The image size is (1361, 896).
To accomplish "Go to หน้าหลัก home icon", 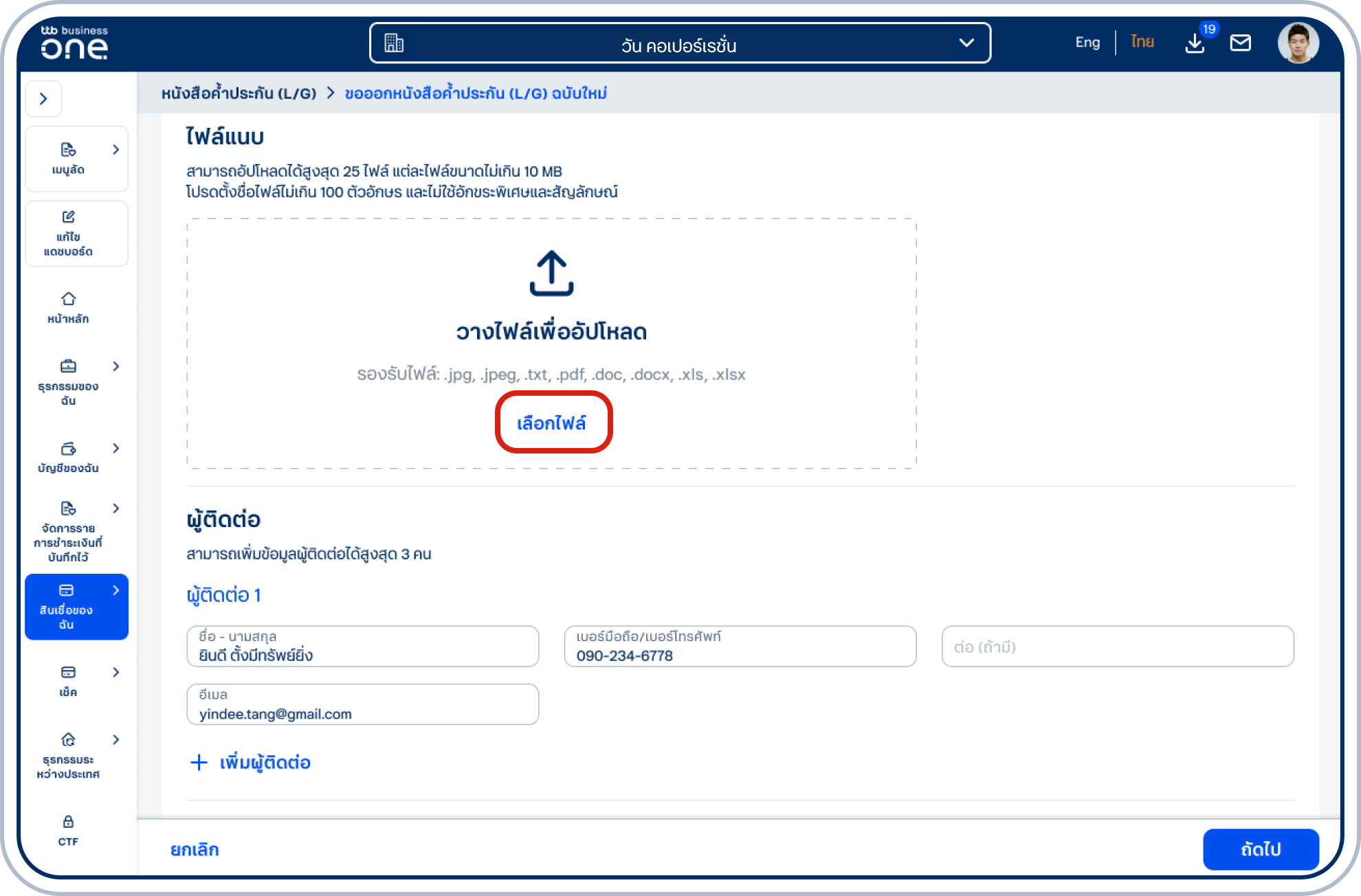I will [68, 300].
